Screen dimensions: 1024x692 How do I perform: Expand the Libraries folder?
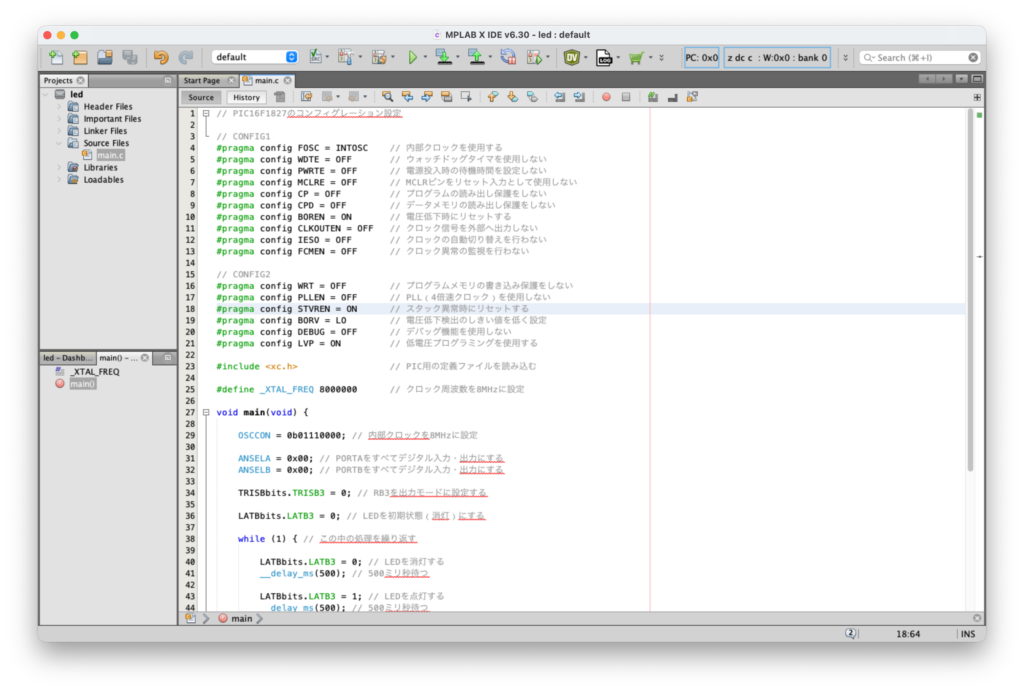click(59, 168)
